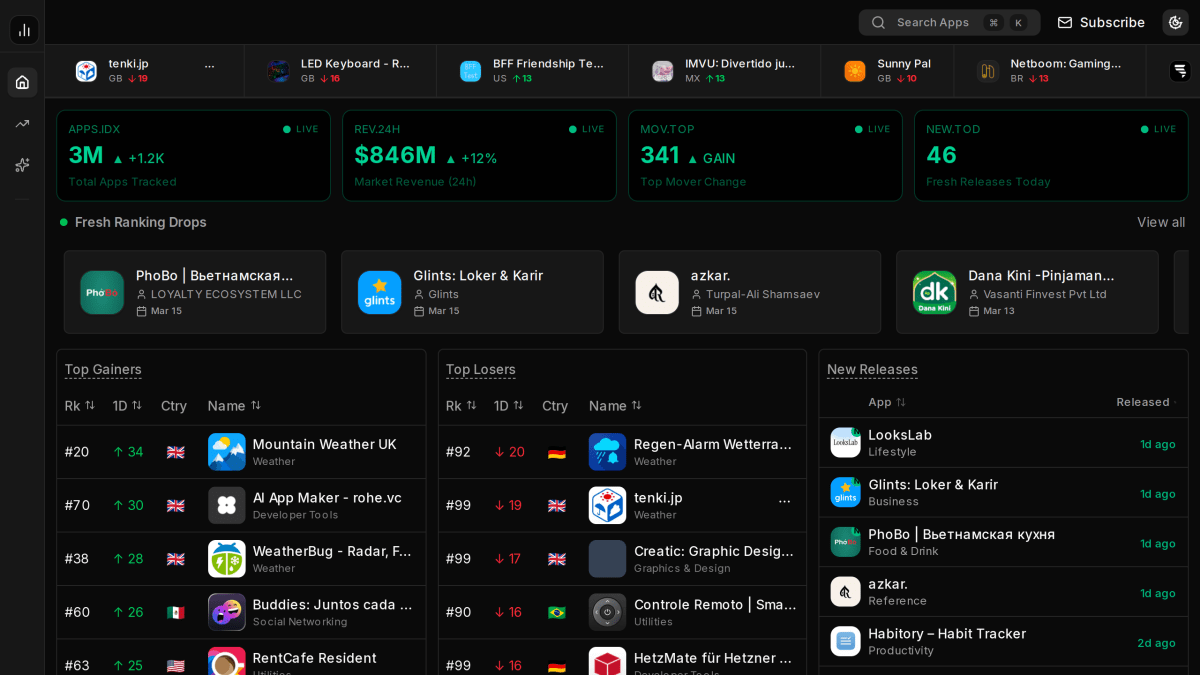Screen dimensions: 1200x675
Task: Focus the Search Apps field
Action: [x=949, y=22]
